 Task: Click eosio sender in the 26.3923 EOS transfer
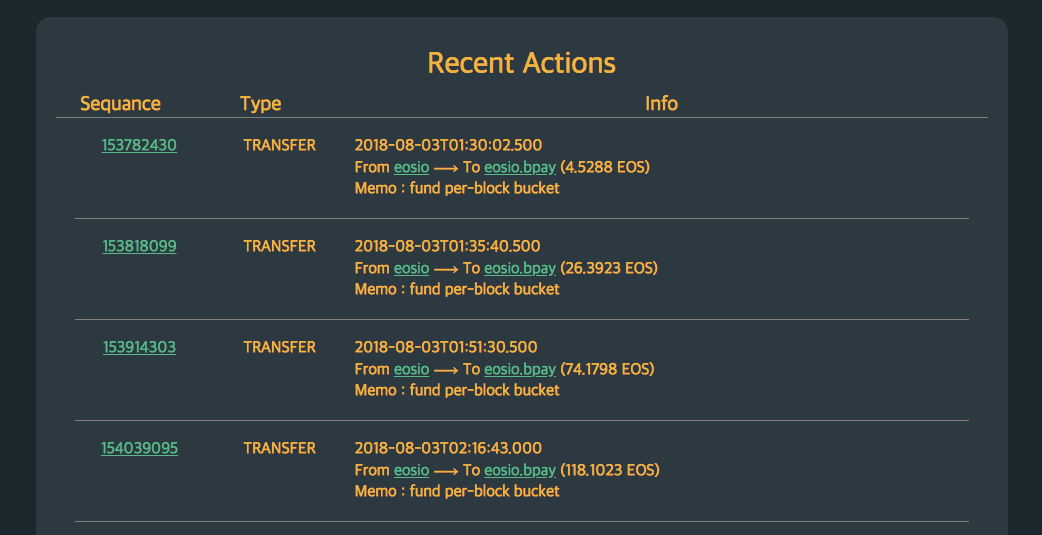pyautogui.click(x=411, y=268)
